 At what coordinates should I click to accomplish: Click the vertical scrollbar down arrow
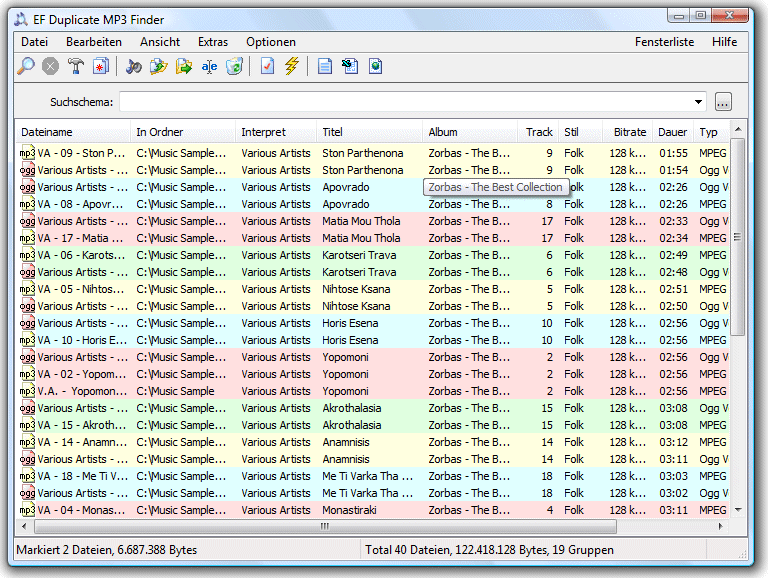click(x=738, y=509)
